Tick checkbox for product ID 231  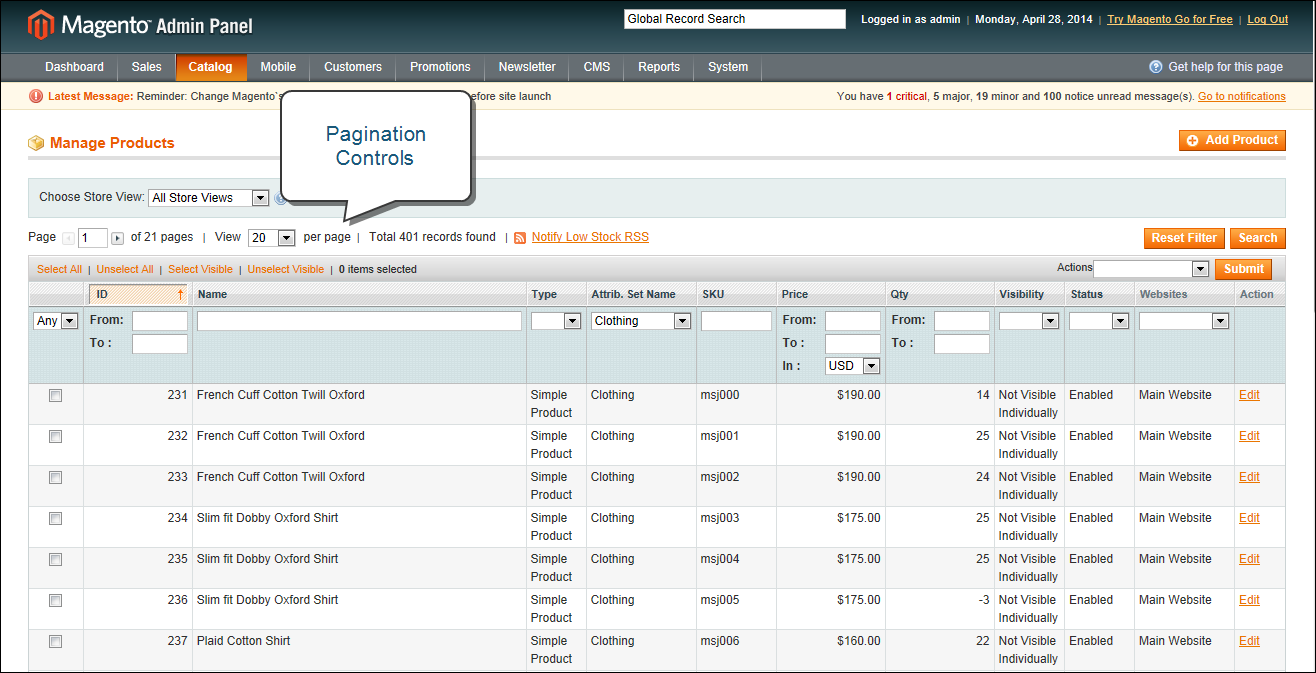click(x=56, y=396)
